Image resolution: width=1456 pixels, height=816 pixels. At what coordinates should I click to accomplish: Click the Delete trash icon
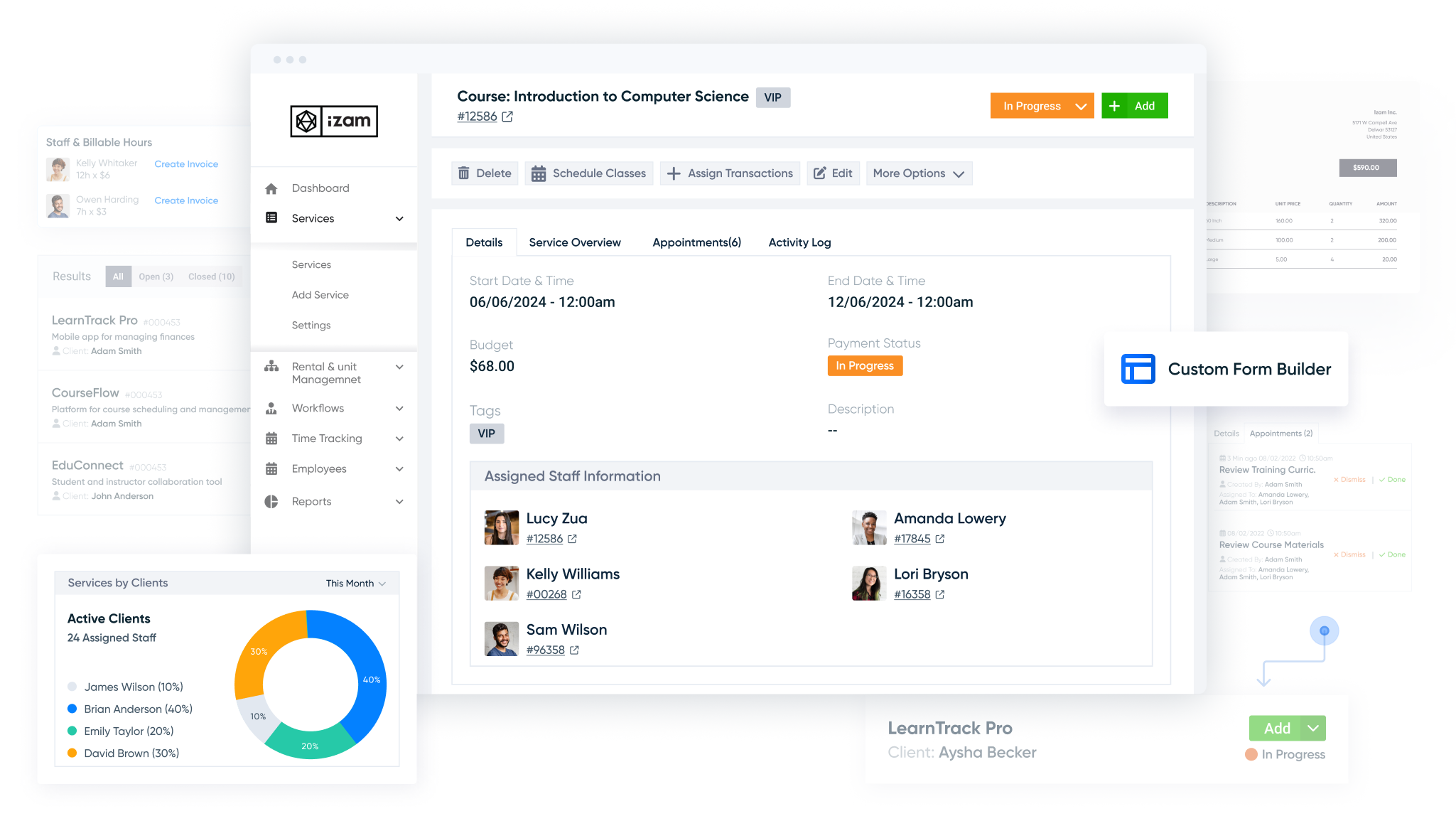pos(464,173)
